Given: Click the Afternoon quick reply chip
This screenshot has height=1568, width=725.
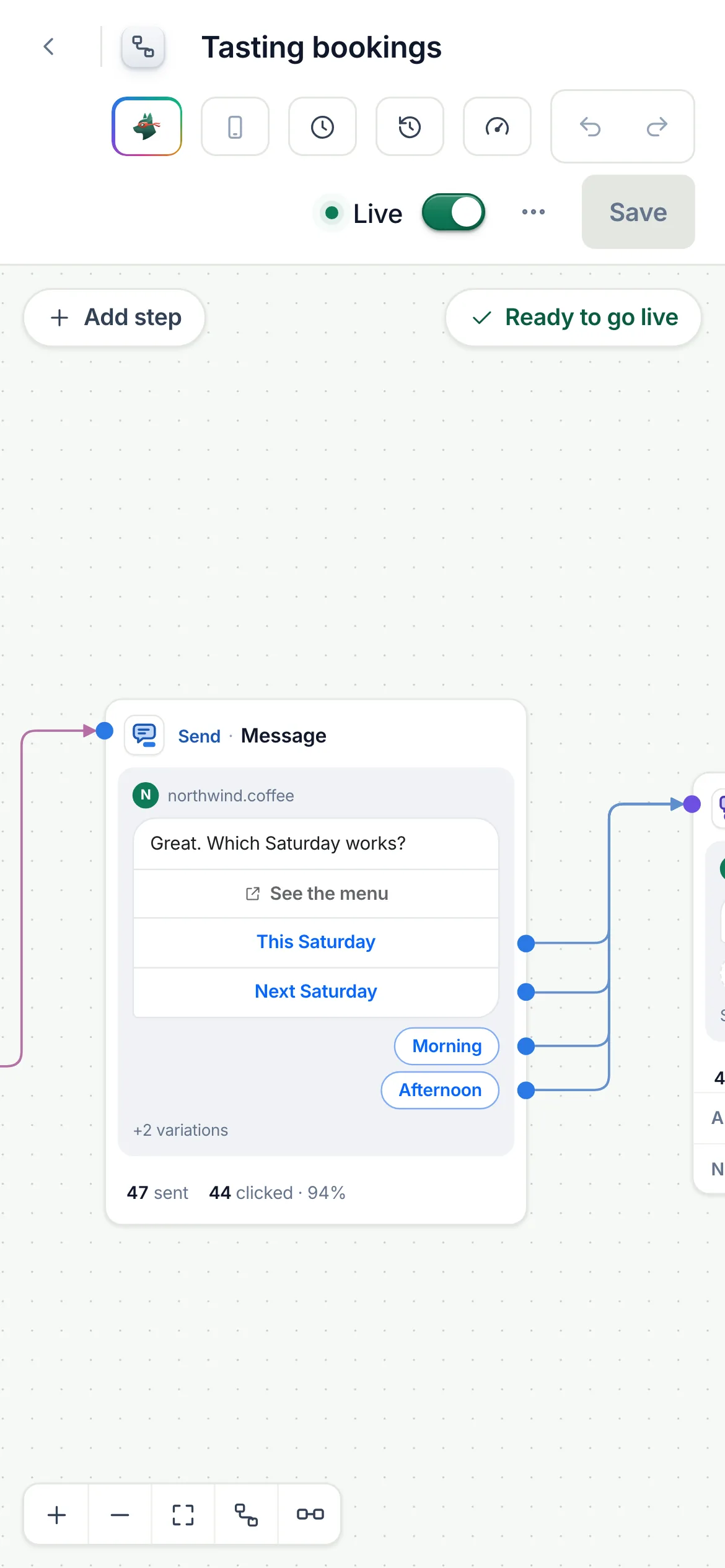Looking at the screenshot, I should click(440, 1090).
